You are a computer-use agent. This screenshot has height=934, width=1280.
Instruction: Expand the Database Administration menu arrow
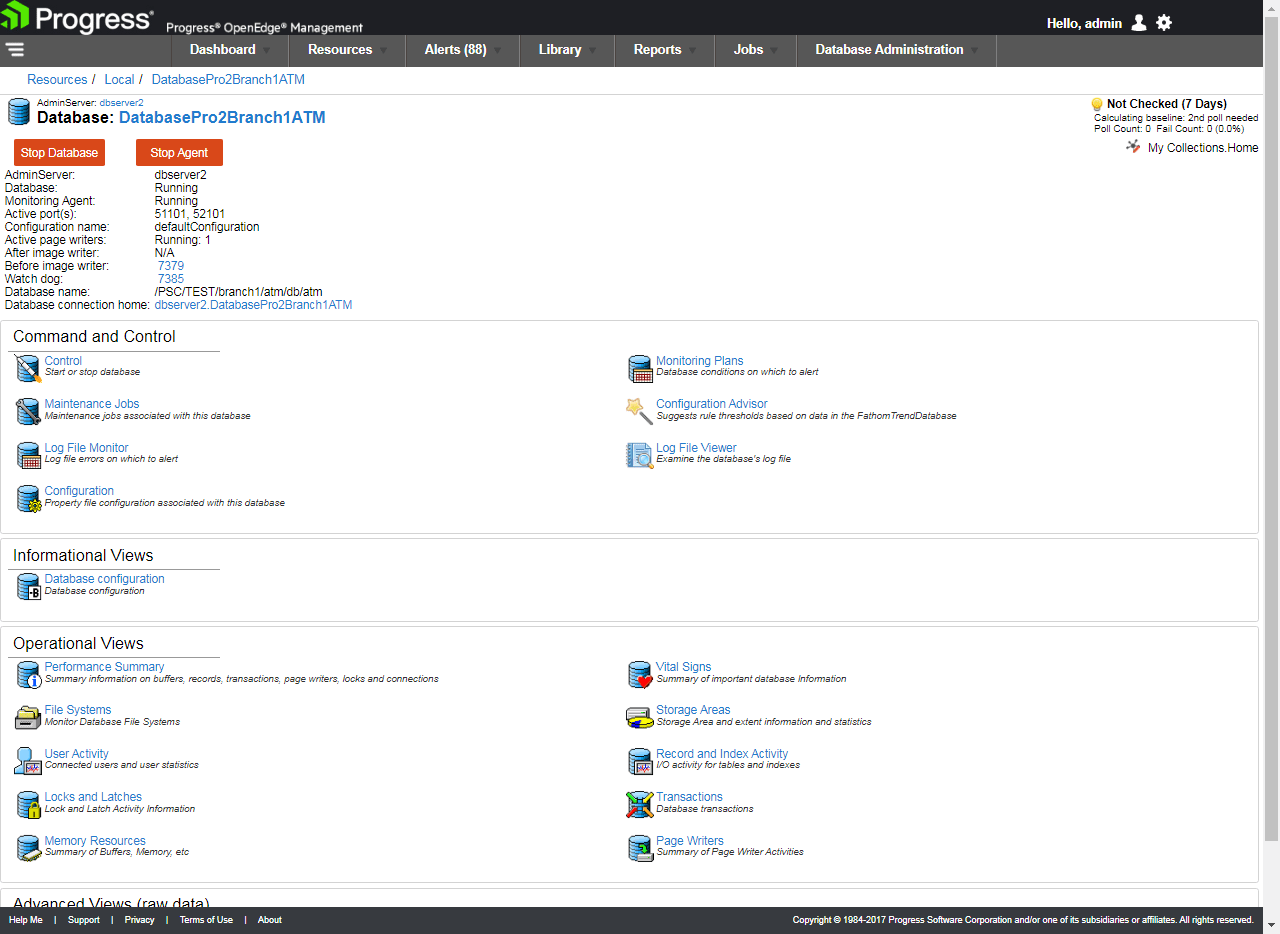coord(974,50)
